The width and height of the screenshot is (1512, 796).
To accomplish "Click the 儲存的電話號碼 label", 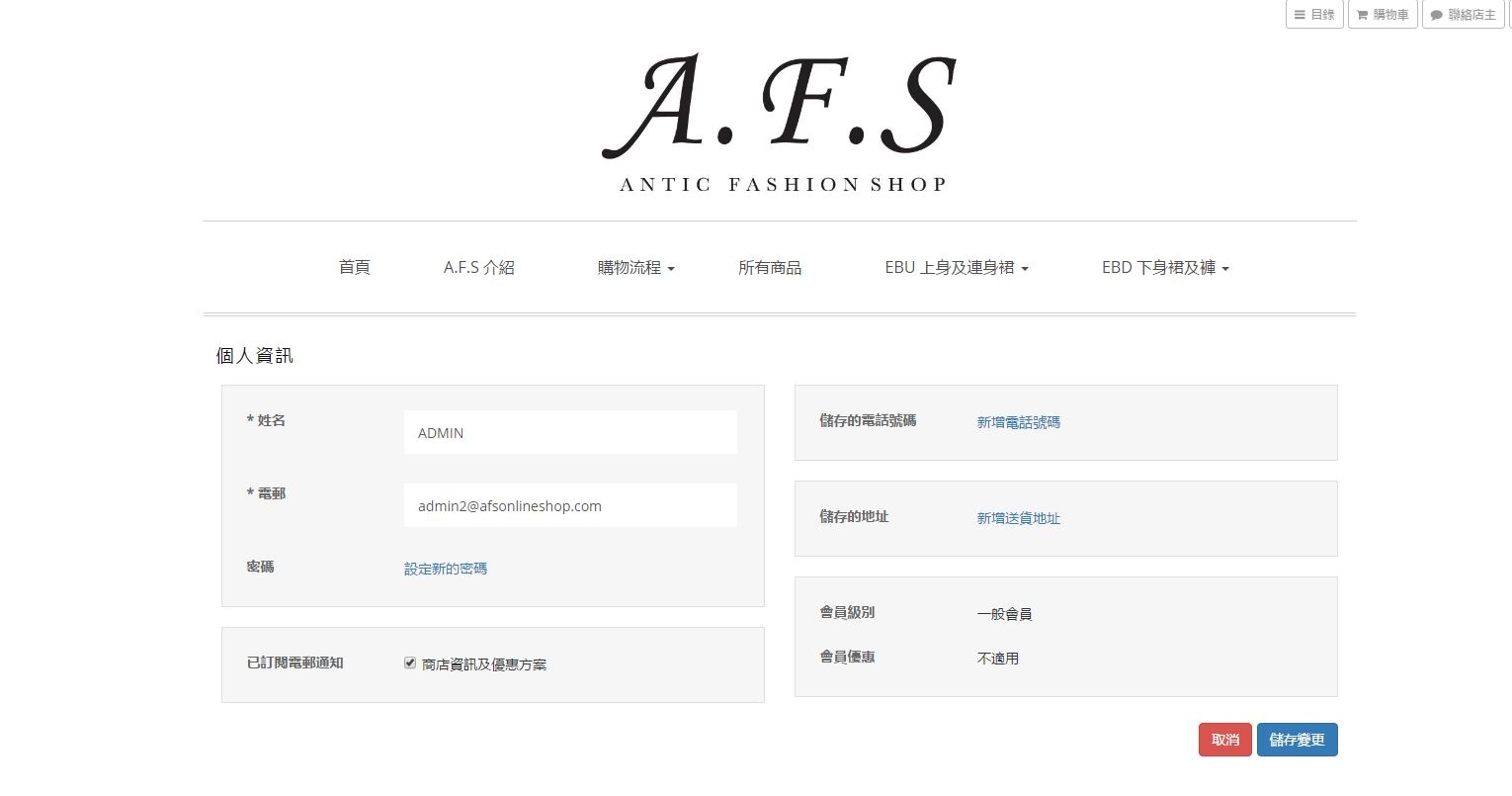I will click(868, 420).
